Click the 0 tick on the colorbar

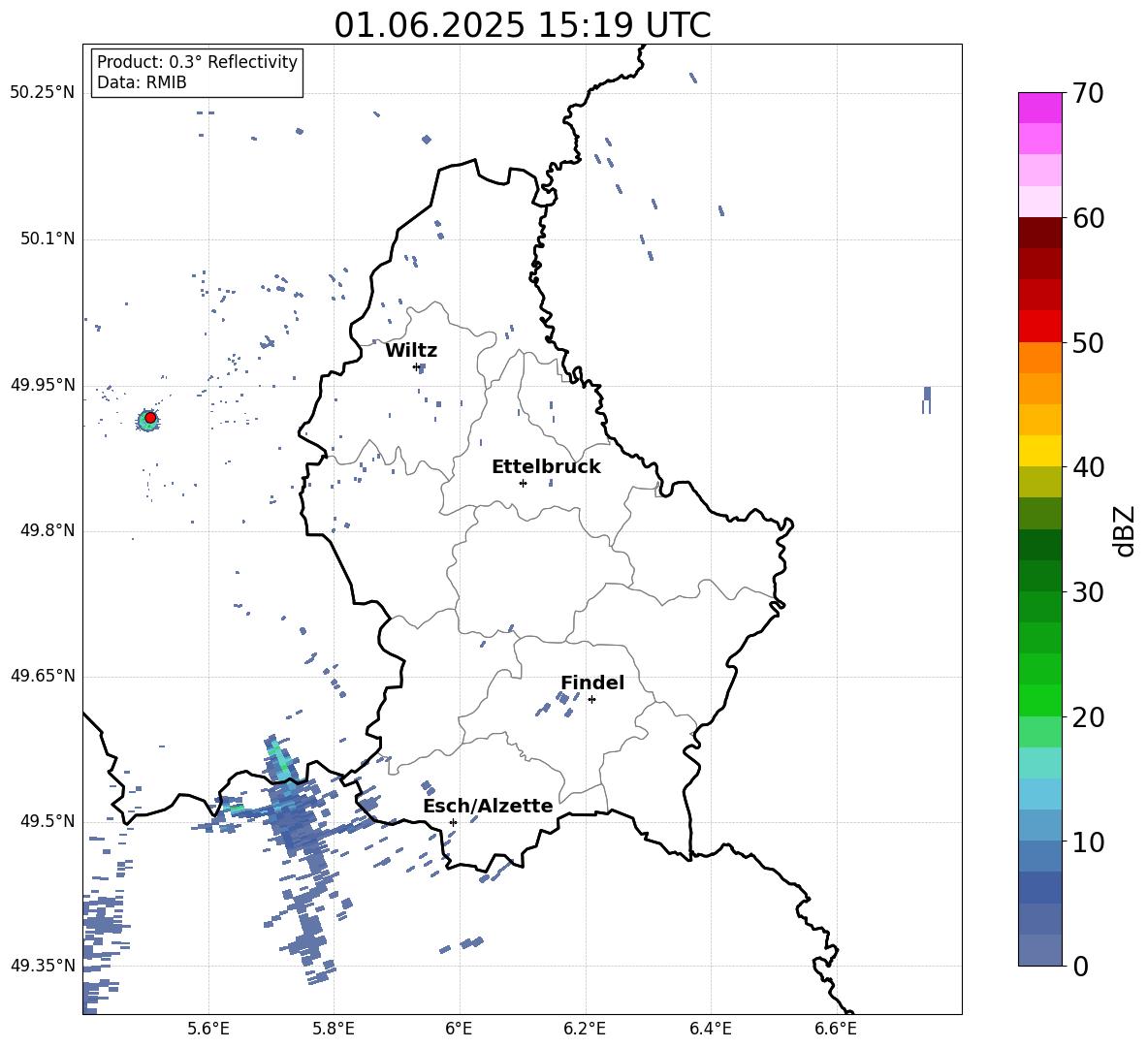pos(1081,966)
